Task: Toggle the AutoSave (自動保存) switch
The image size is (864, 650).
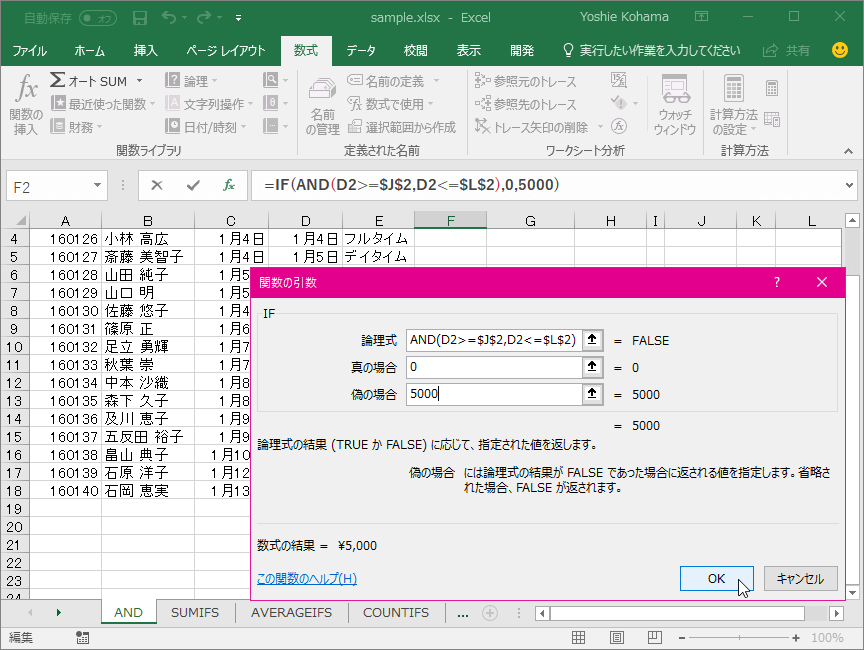Action: [98, 18]
